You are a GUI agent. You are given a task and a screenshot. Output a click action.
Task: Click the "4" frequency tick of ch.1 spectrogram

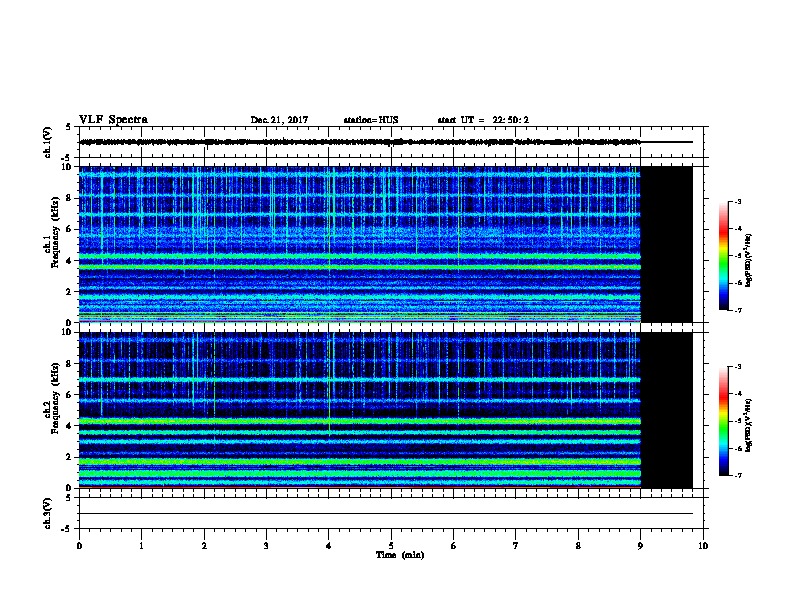point(69,261)
